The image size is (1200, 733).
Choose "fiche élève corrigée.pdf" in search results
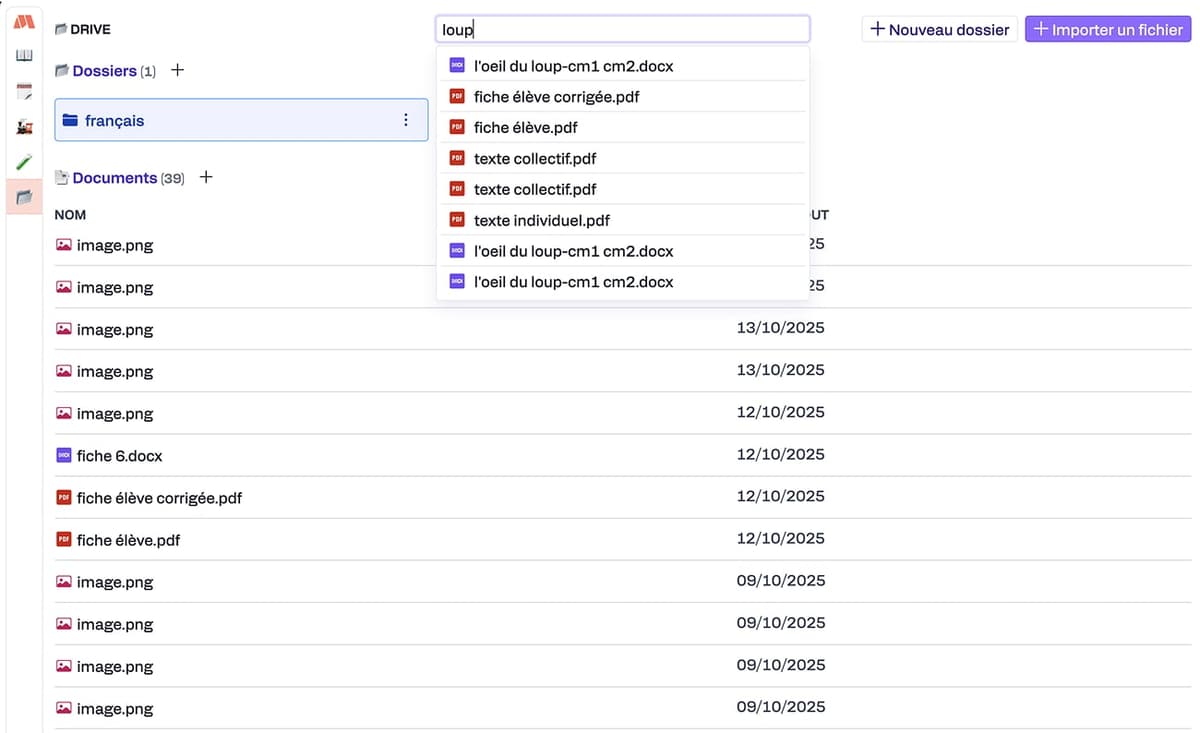point(556,97)
